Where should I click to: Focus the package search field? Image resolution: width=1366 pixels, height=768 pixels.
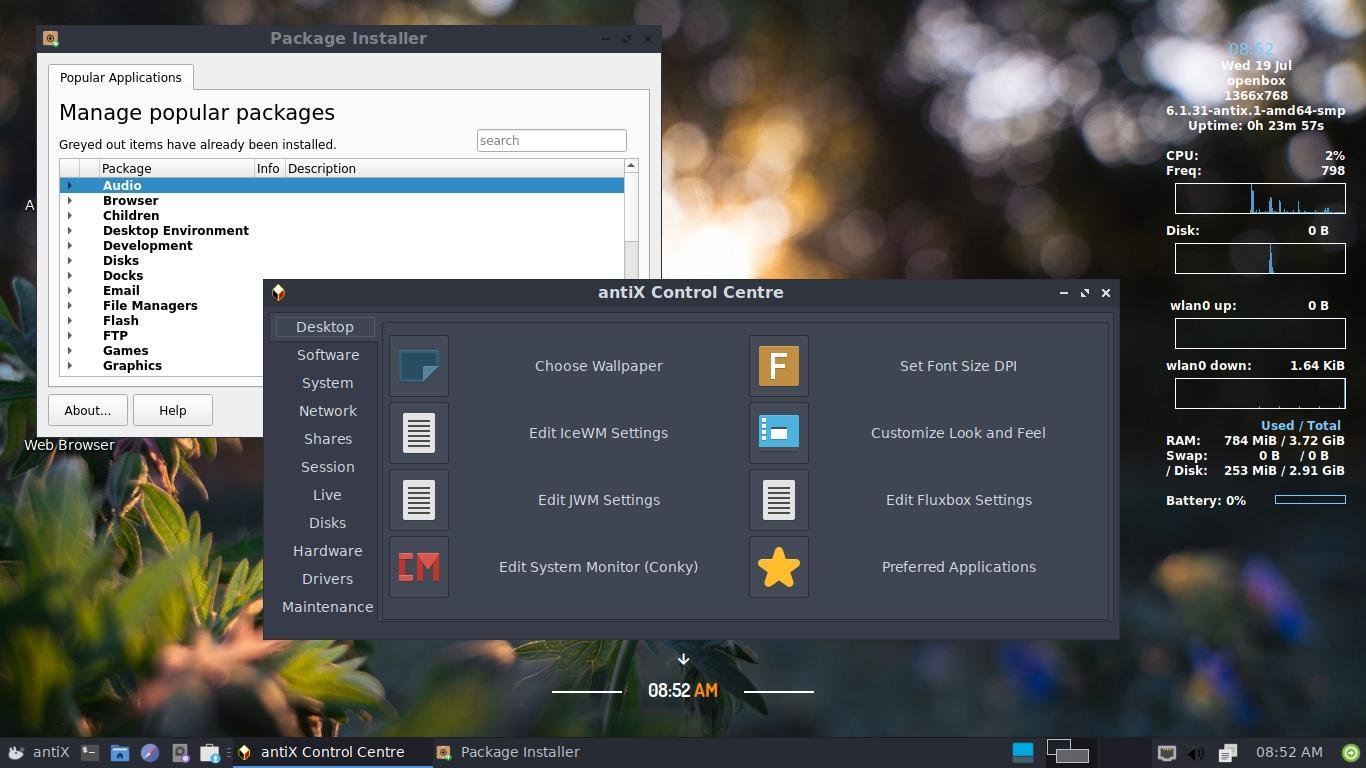coord(552,141)
